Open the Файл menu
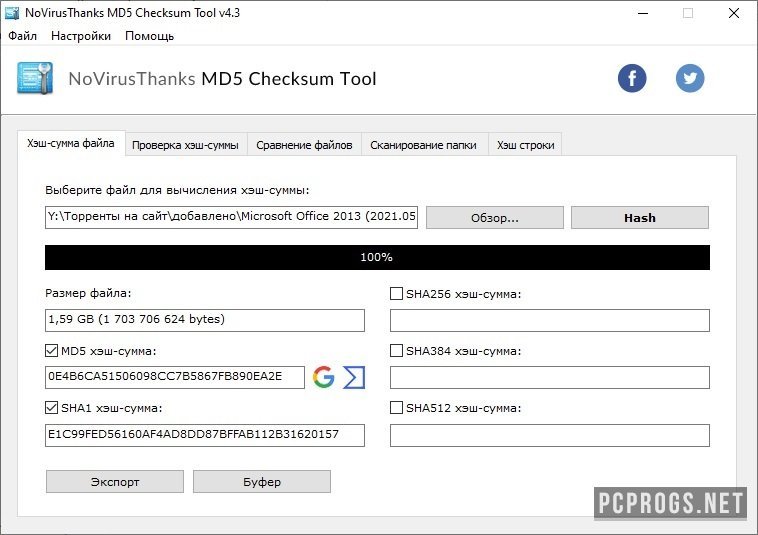Viewport: 758px width, 535px height. point(22,36)
